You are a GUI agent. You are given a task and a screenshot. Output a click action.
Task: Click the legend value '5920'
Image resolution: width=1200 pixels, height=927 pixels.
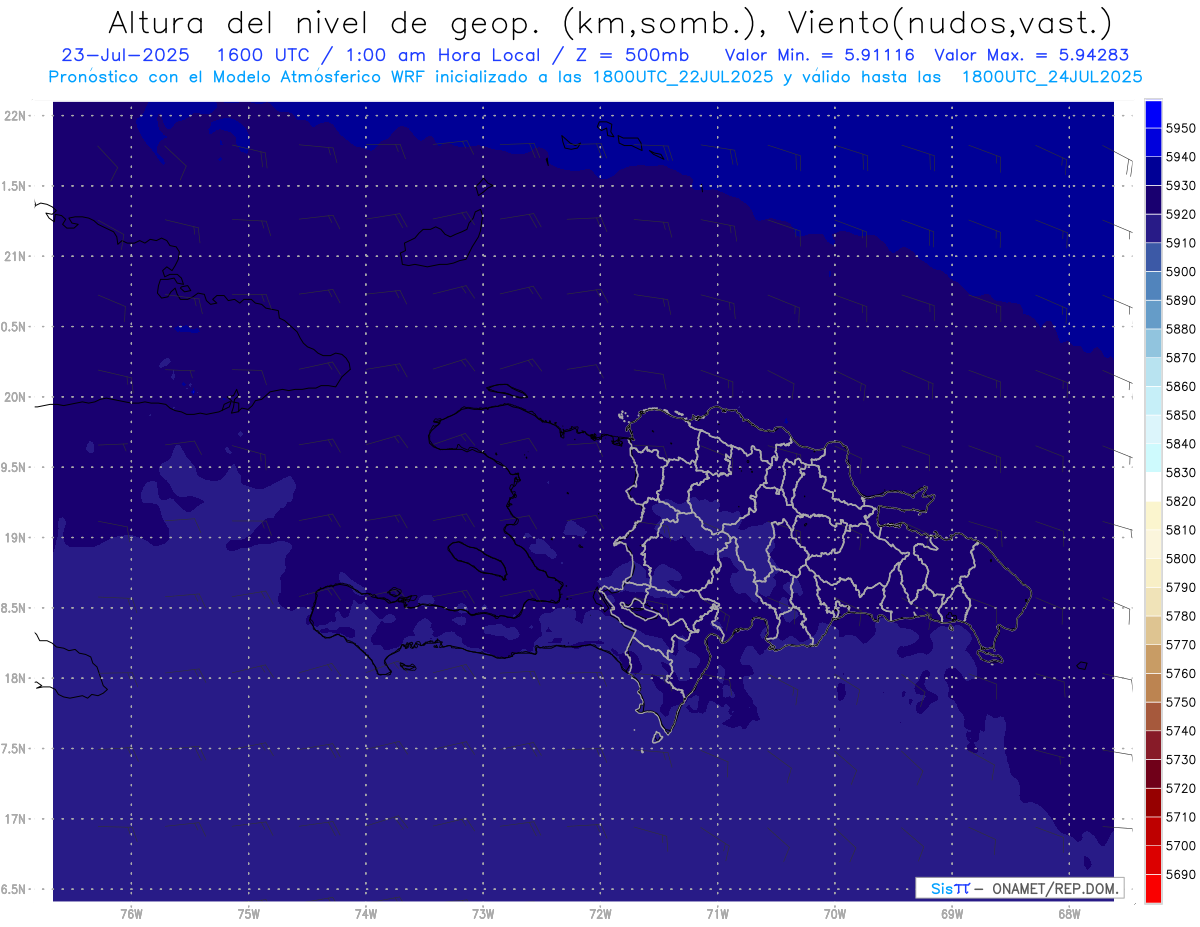point(1181,214)
